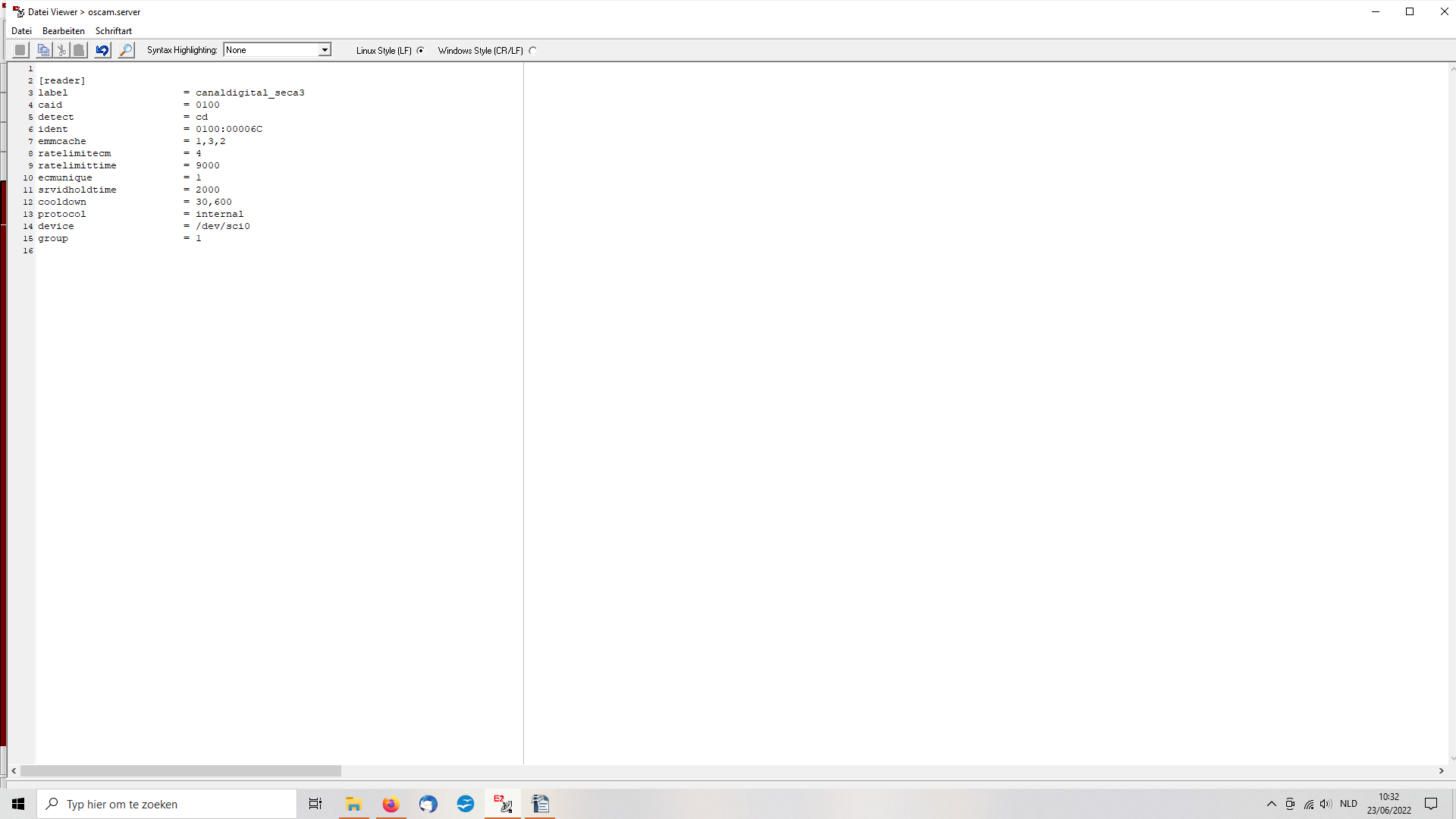This screenshot has height=819, width=1456.
Task: Click the cooldown value 30,600
Action: 214,202
